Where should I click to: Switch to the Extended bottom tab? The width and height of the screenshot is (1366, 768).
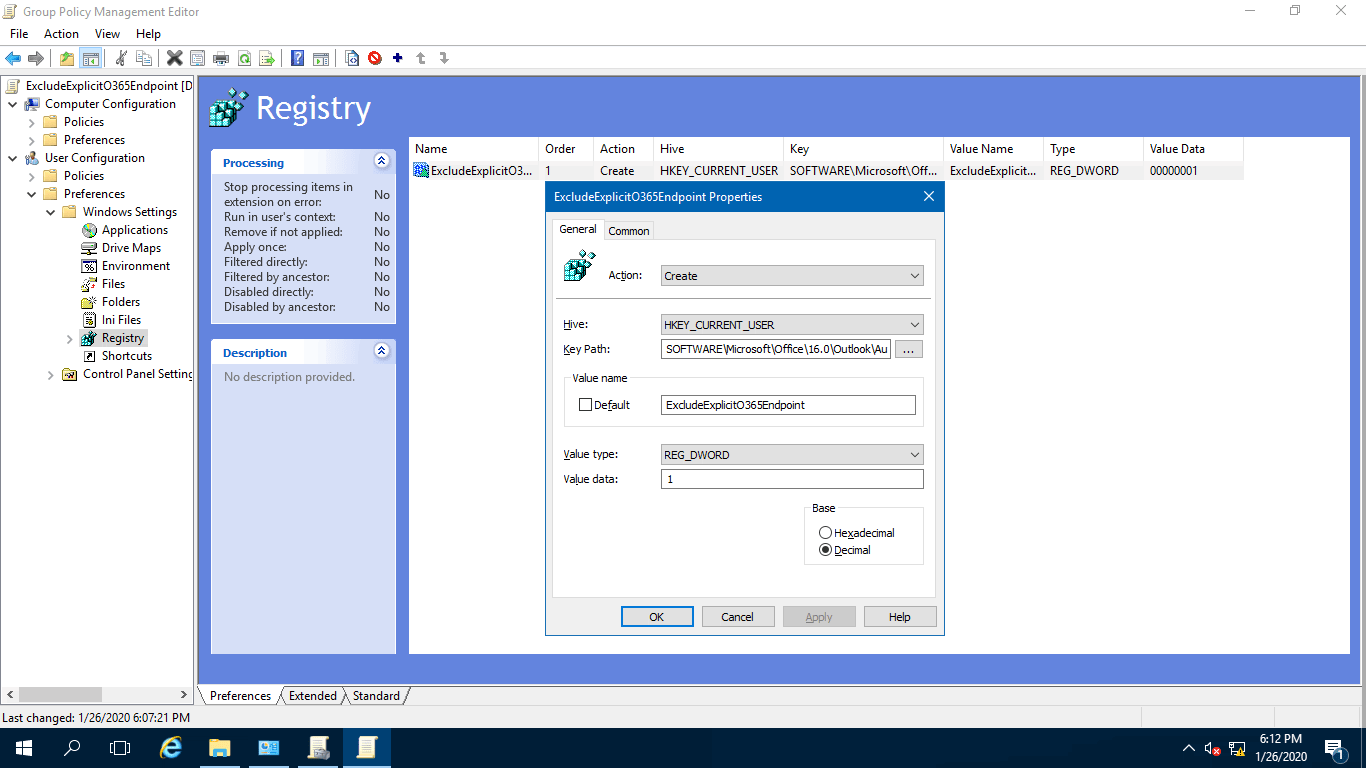pyautogui.click(x=313, y=696)
